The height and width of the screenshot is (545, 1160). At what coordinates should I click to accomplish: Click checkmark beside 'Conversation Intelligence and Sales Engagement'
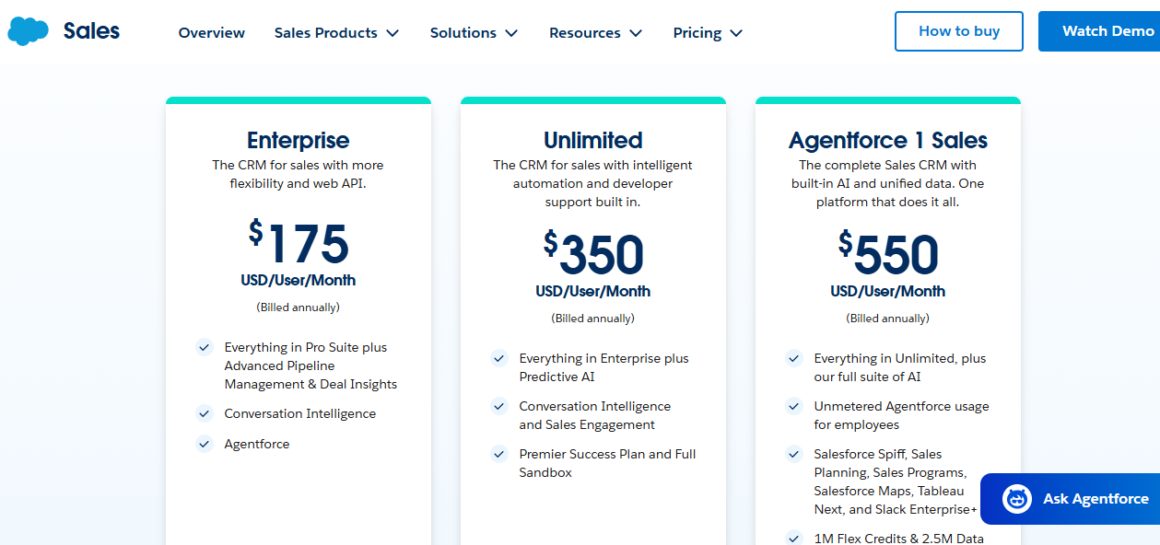click(x=499, y=407)
